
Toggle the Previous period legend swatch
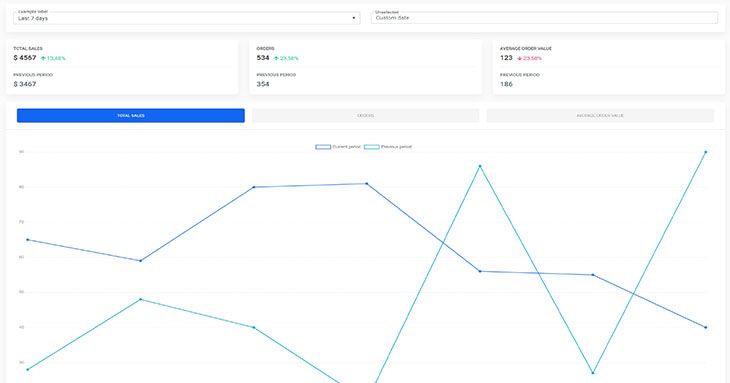pos(372,147)
